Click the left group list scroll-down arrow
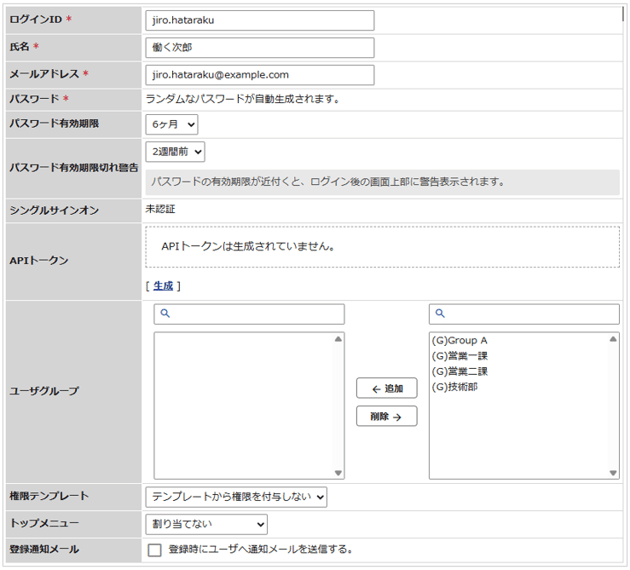This screenshot has height=570, width=630. click(338, 473)
